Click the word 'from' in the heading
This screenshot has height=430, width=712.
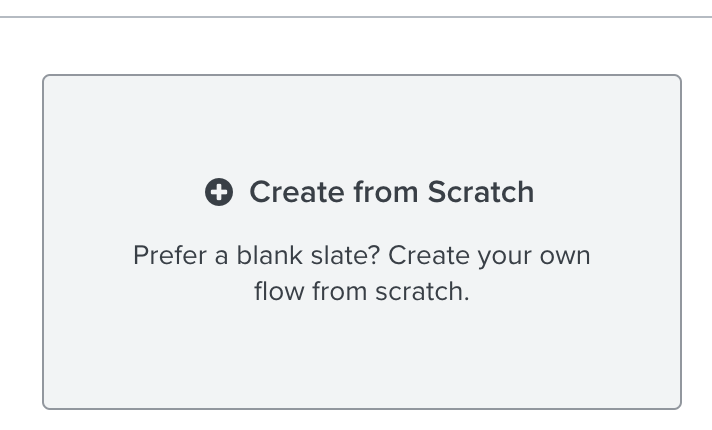tap(386, 192)
